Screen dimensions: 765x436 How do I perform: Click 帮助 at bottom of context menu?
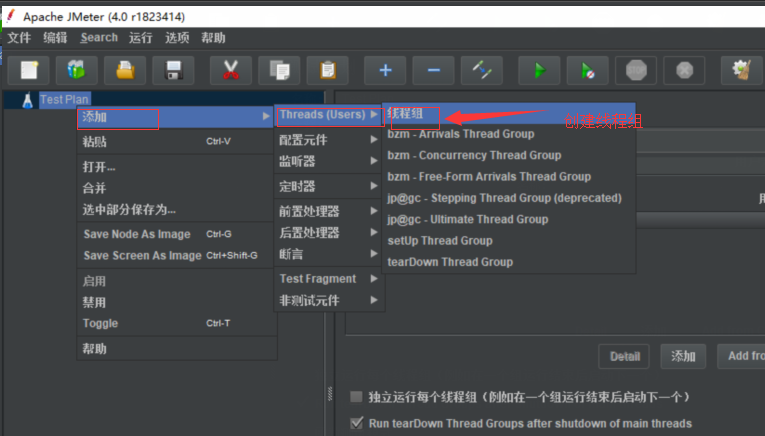[x=176, y=349]
